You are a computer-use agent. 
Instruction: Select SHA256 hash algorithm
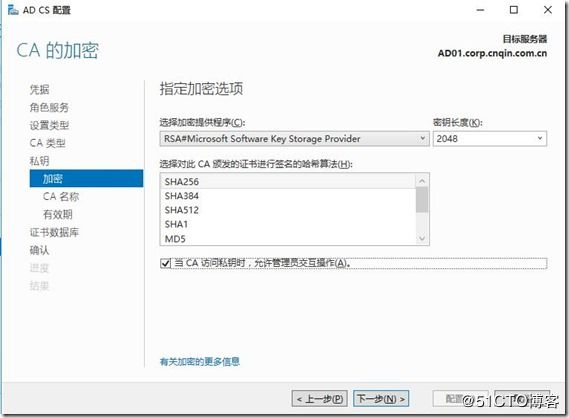(x=288, y=181)
